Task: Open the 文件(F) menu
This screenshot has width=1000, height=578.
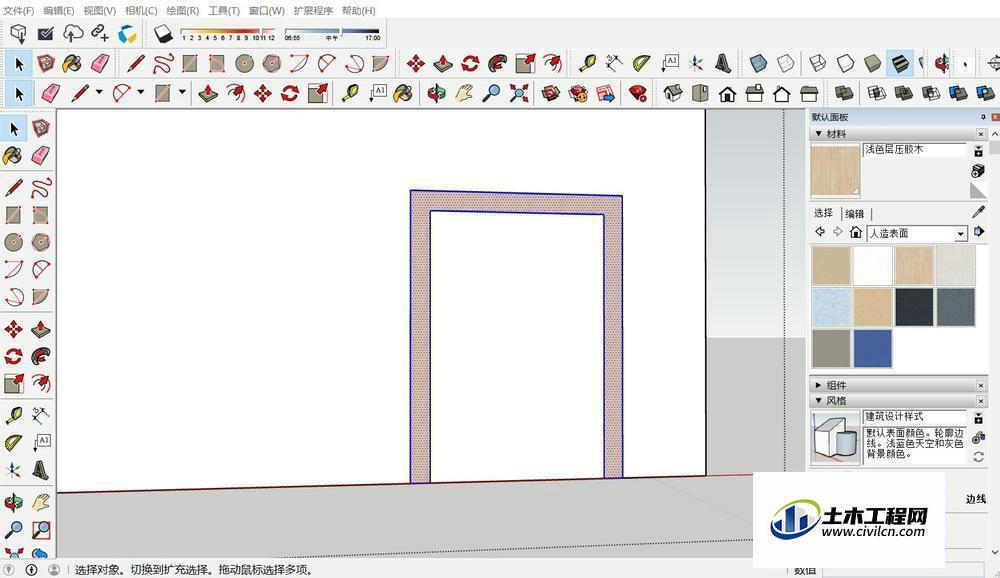Action: pos(18,11)
